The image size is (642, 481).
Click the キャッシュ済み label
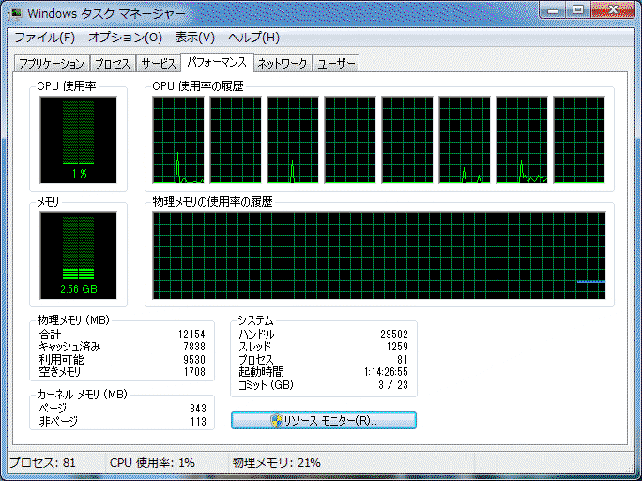pyautogui.click(x=69, y=347)
